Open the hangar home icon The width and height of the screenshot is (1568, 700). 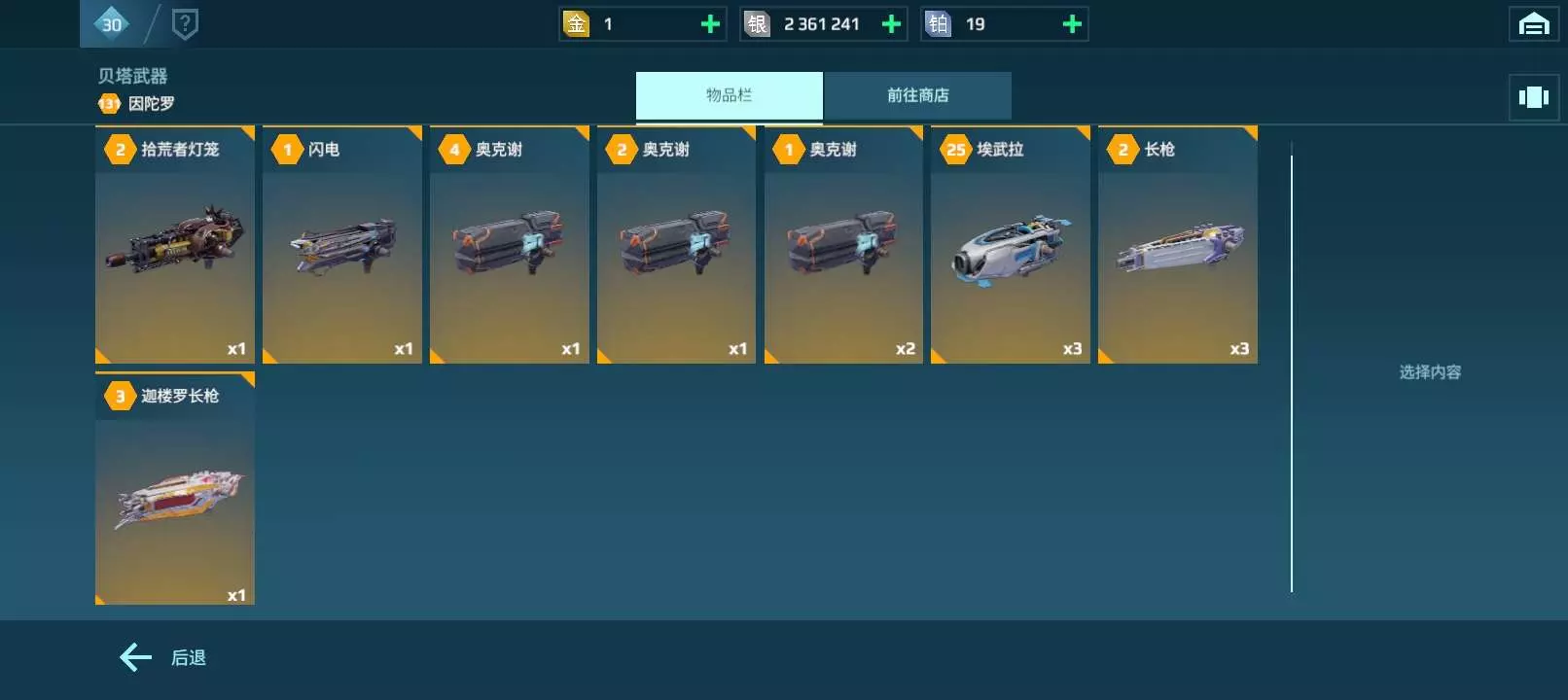pos(1533,24)
